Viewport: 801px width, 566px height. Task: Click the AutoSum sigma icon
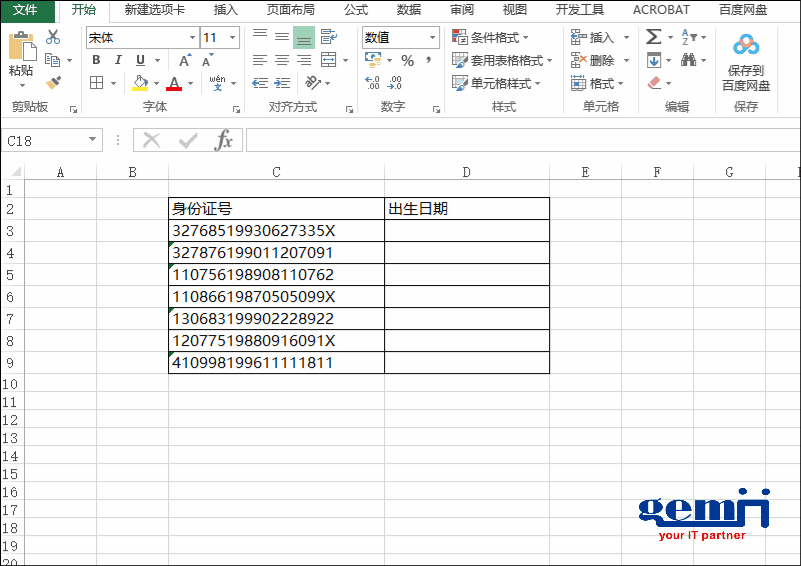pos(653,37)
